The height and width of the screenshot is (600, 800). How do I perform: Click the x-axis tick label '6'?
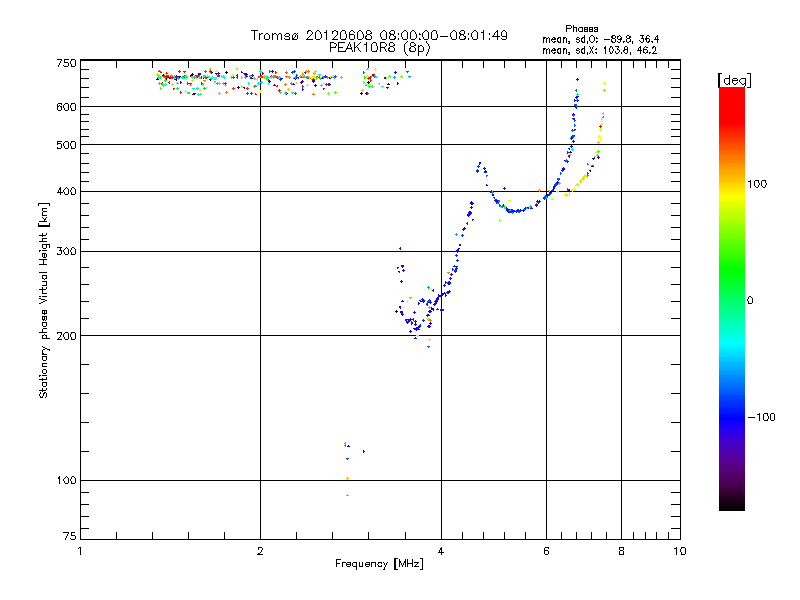click(546, 551)
